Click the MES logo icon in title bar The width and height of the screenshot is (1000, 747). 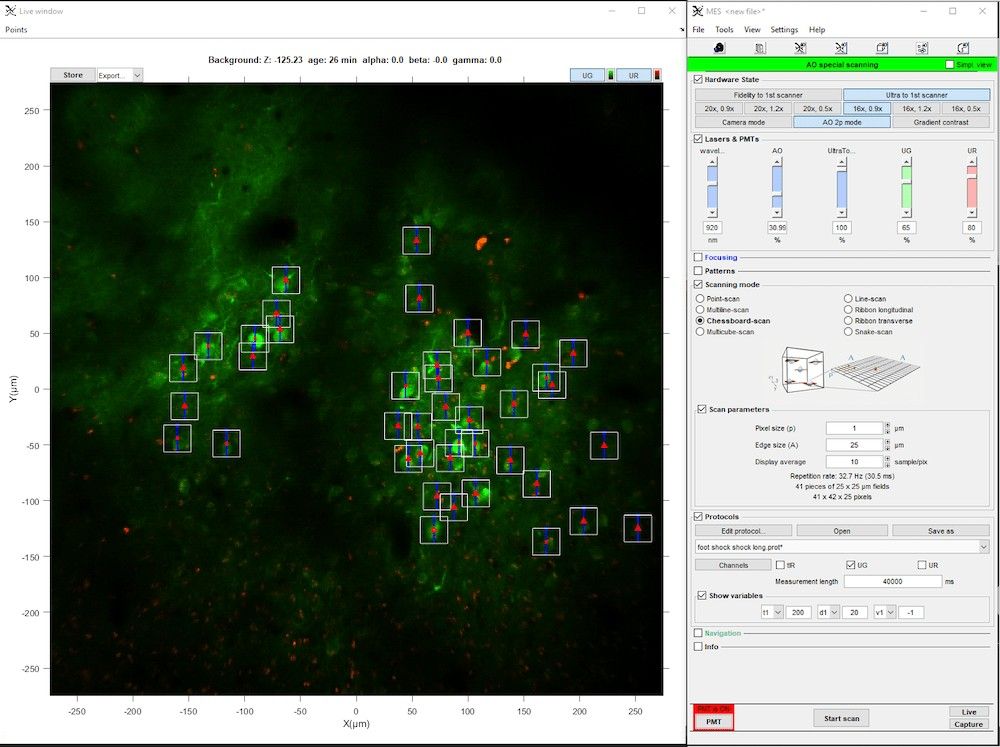(698, 11)
